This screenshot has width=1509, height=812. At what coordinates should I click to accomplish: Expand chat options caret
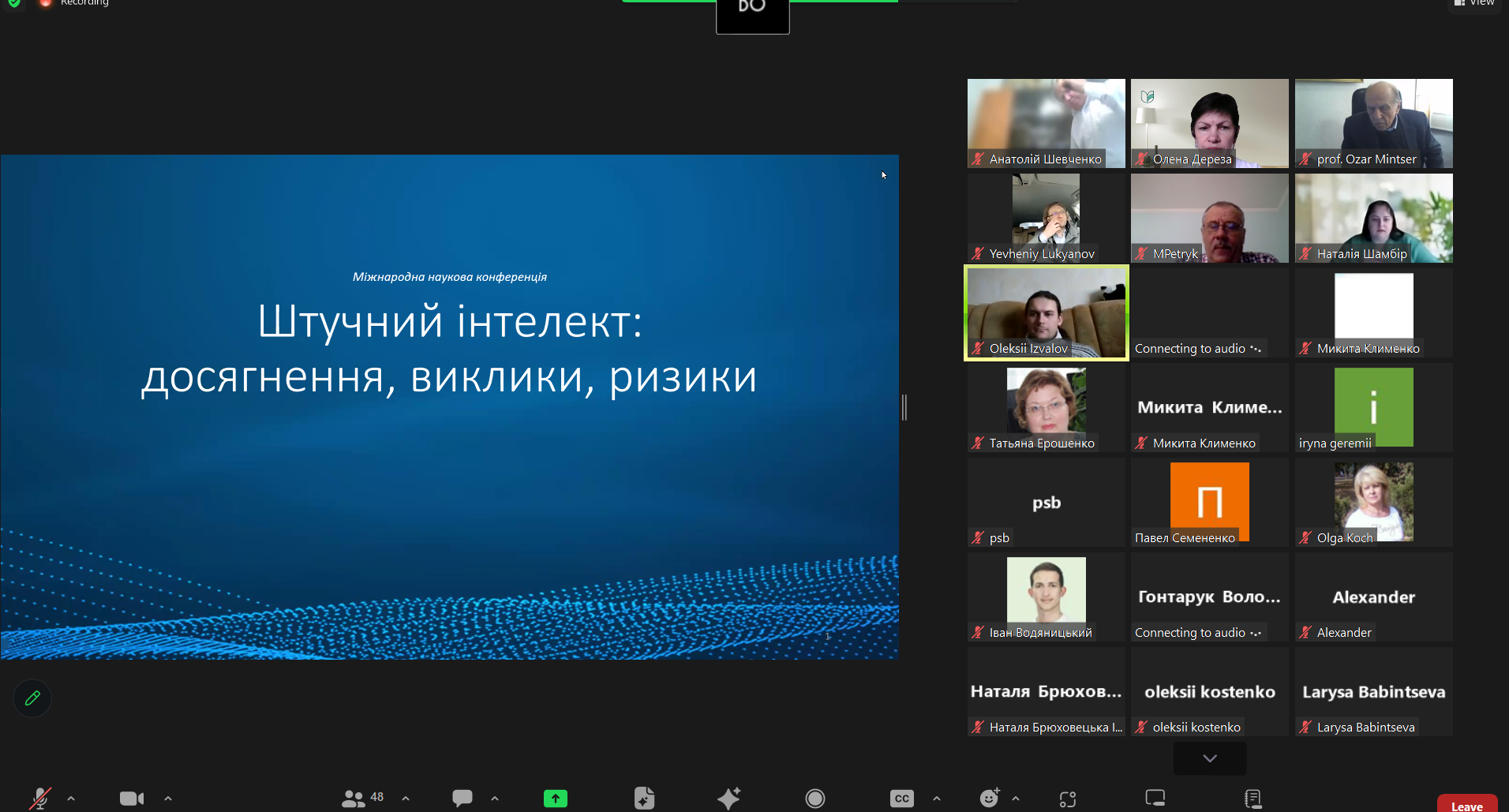[x=495, y=799]
